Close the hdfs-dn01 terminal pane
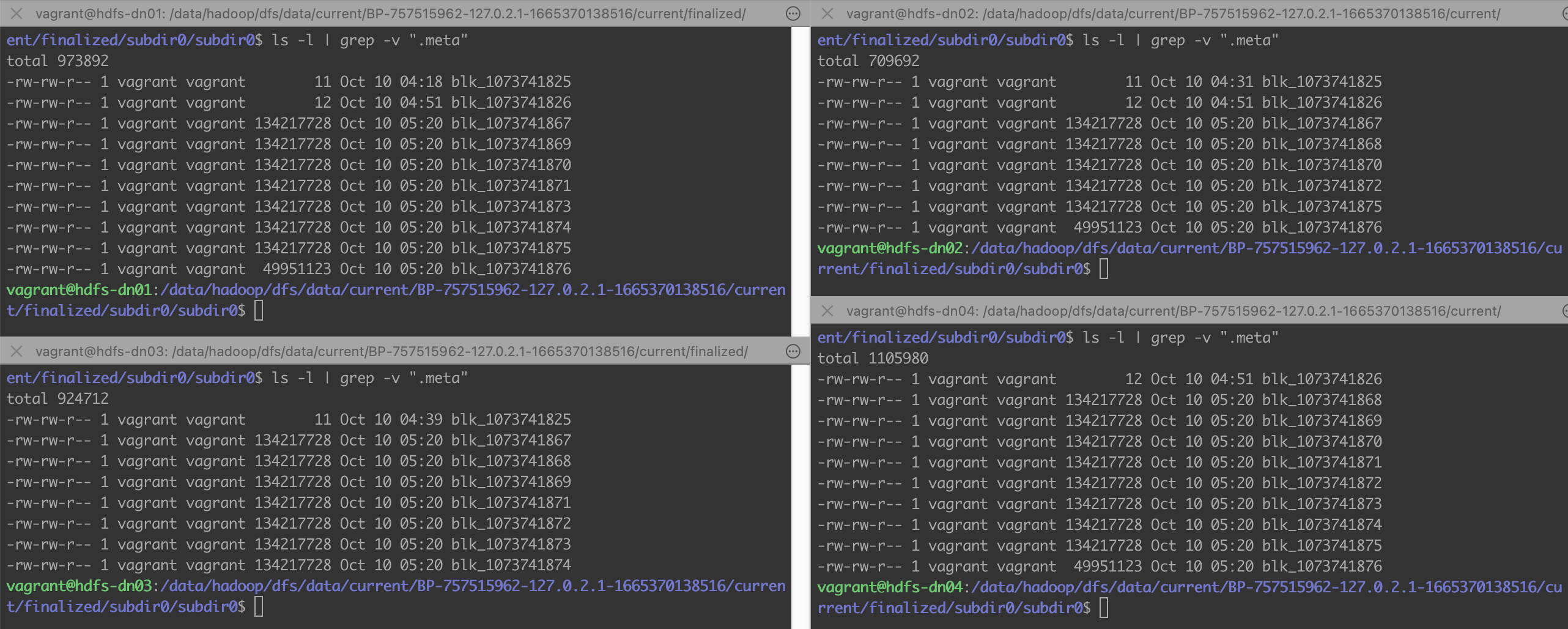This screenshot has width=1568, height=629. pyautogui.click(x=17, y=13)
